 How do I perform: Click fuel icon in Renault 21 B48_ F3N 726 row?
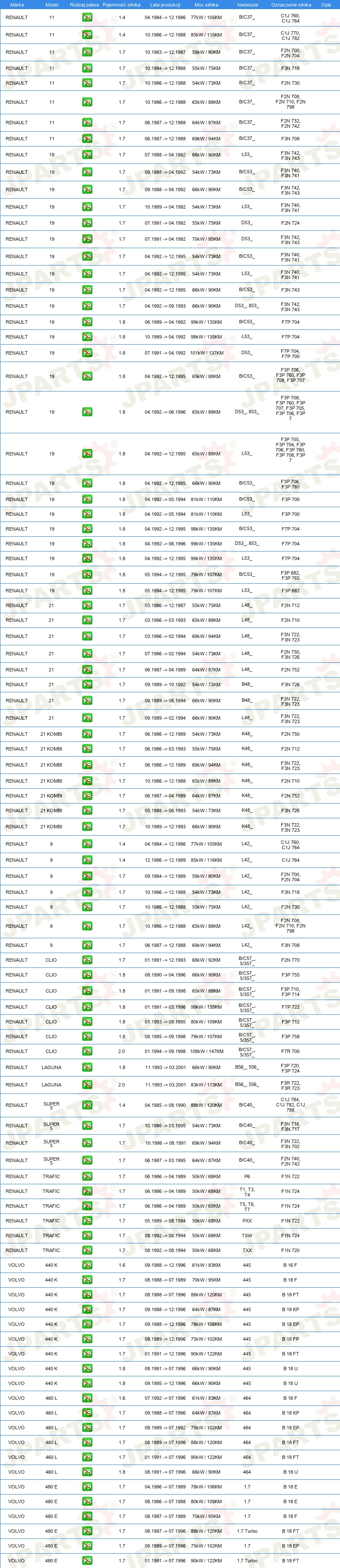pyautogui.click(x=87, y=684)
